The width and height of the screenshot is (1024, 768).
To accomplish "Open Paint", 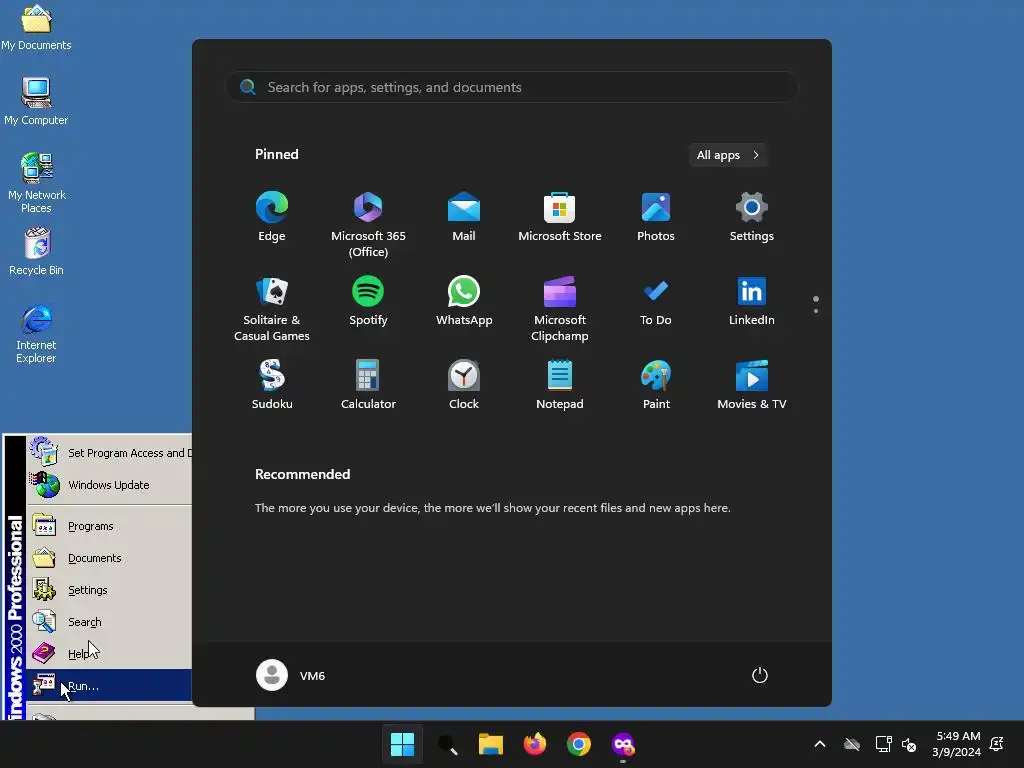I will (x=656, y=385).
